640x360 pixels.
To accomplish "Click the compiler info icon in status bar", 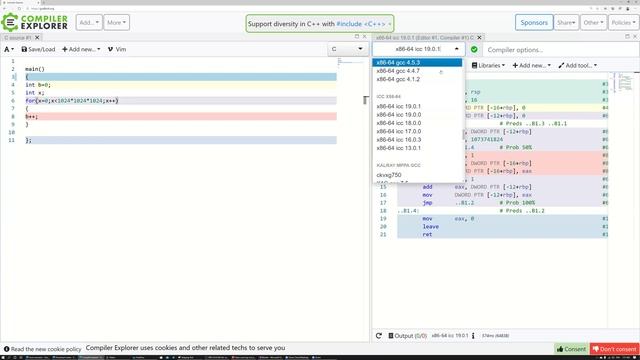I will coord(473,336).
